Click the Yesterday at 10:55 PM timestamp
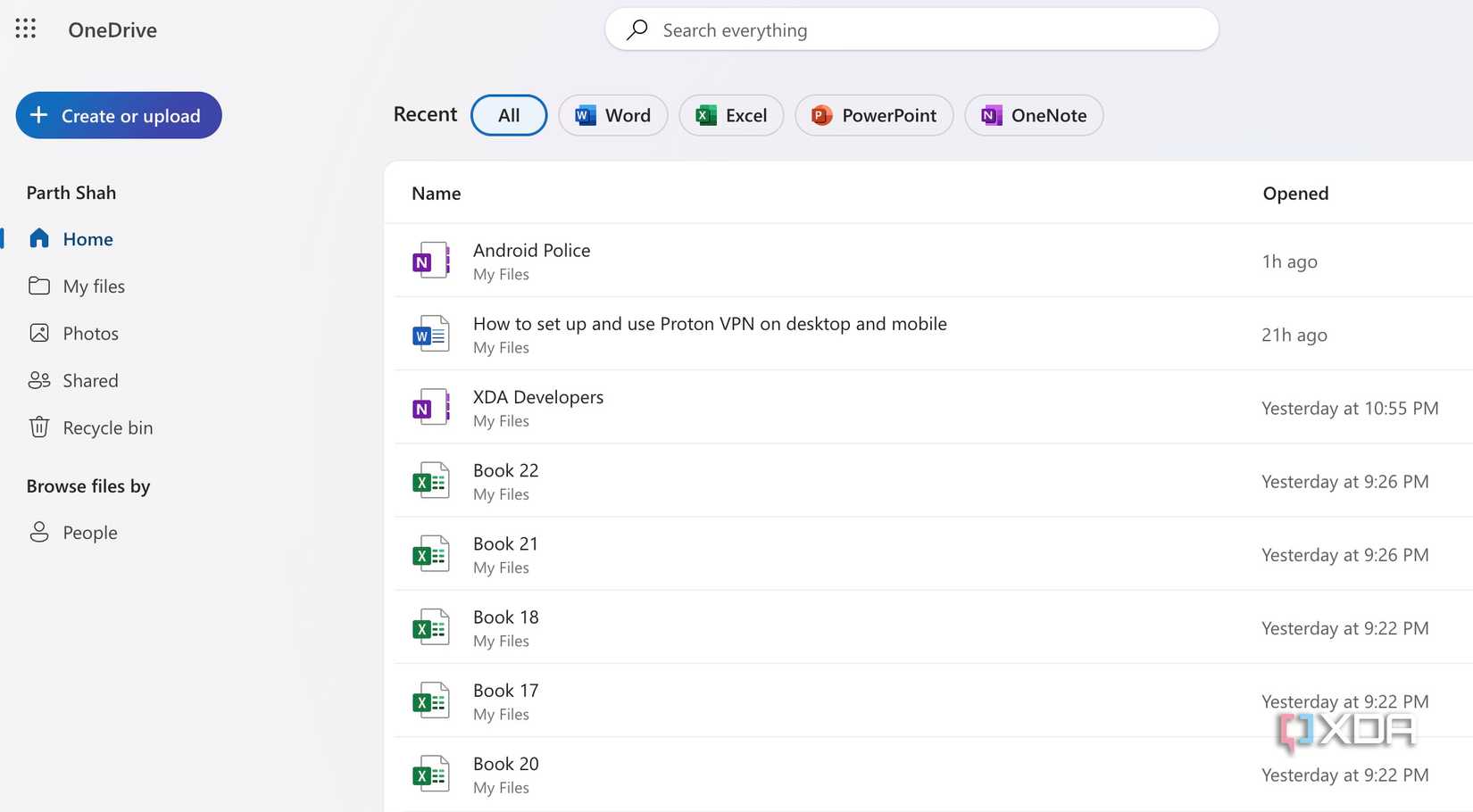This screenshot has width=1473, height=812. (1350, 408)
